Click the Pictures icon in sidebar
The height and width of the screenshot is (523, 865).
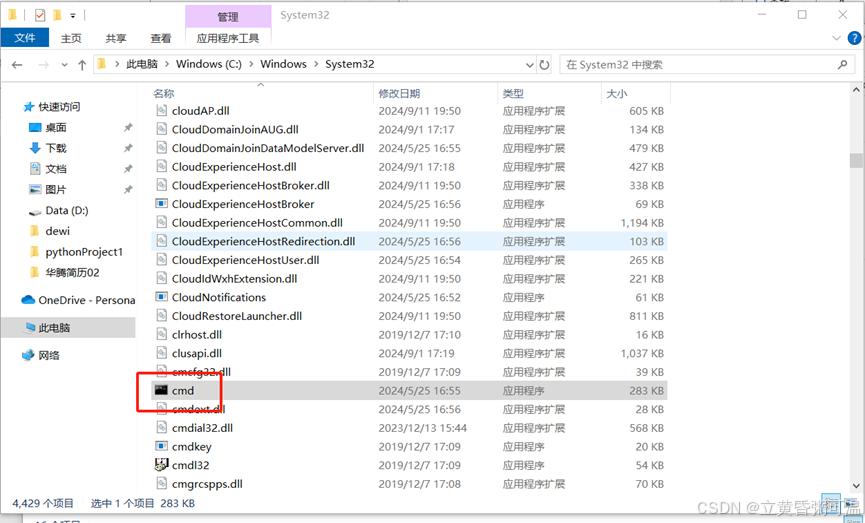coord(35,190)
